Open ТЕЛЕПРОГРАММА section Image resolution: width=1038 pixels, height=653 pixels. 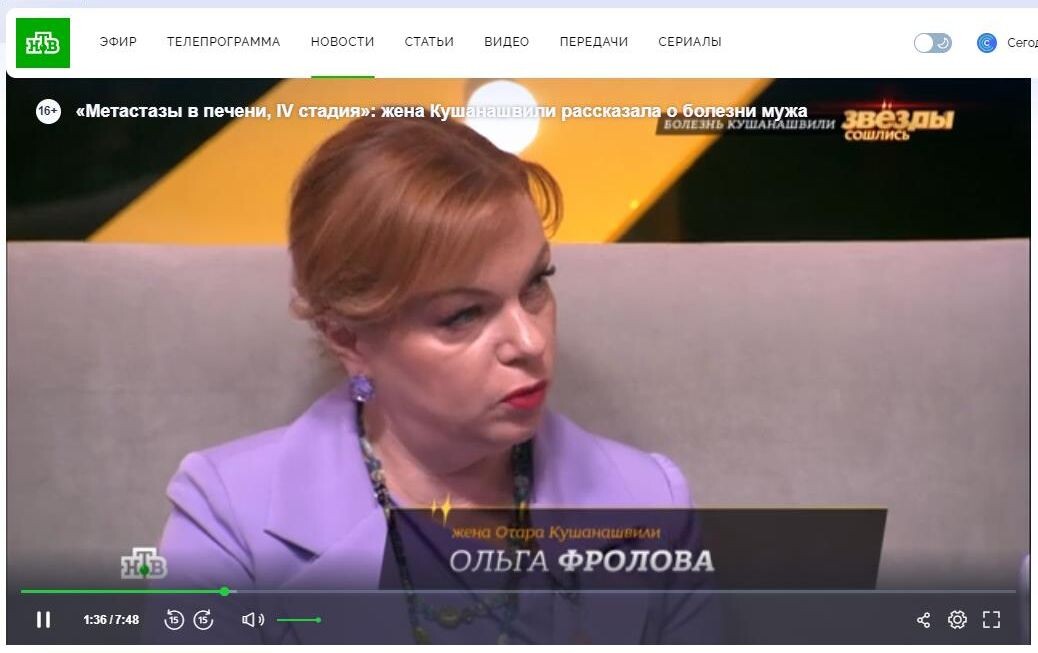(x=223, y=42)
